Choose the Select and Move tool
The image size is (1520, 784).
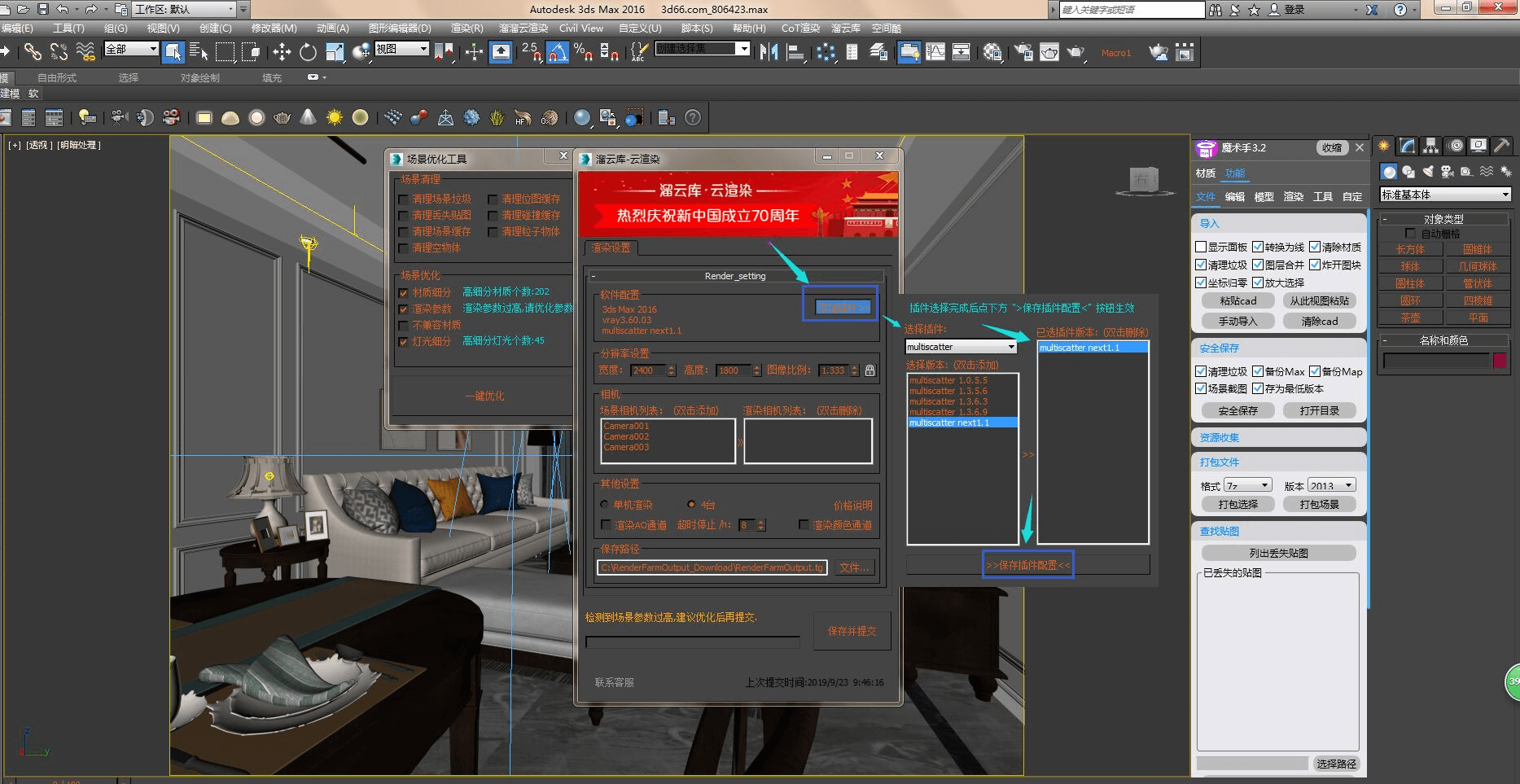282,52
